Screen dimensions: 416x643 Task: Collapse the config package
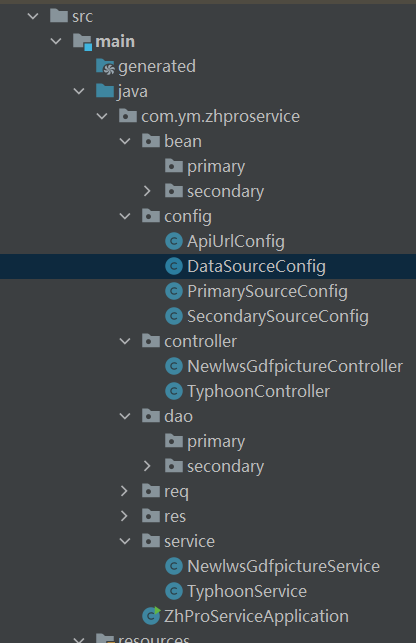coord(124,216)
